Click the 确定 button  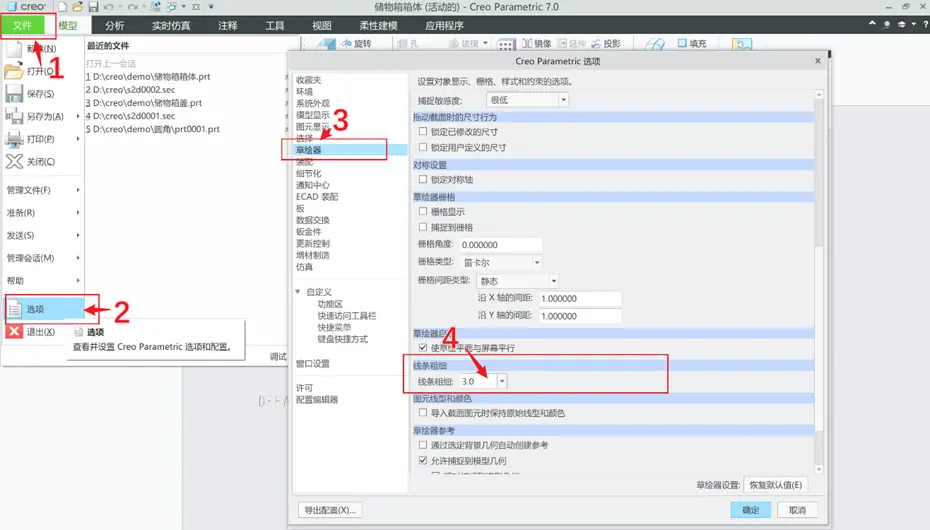pyautogui.click(x=750, y=510)
